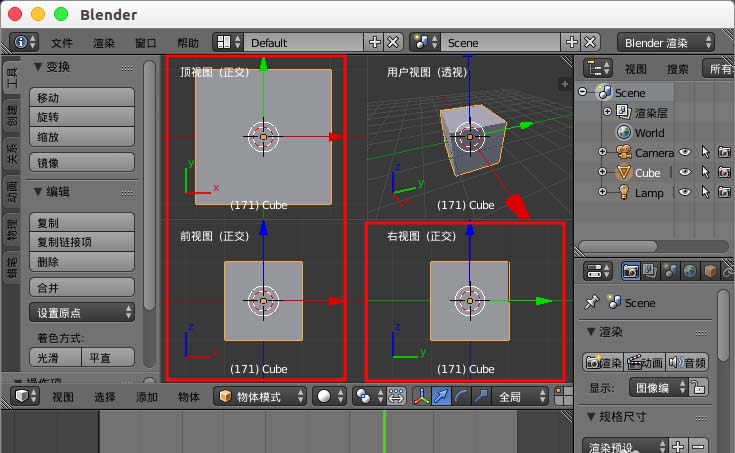The width and height of the screenshot is (735, 453).
Task: Enable the rotate manipulator arc
Action: click(x=461, y=396)
